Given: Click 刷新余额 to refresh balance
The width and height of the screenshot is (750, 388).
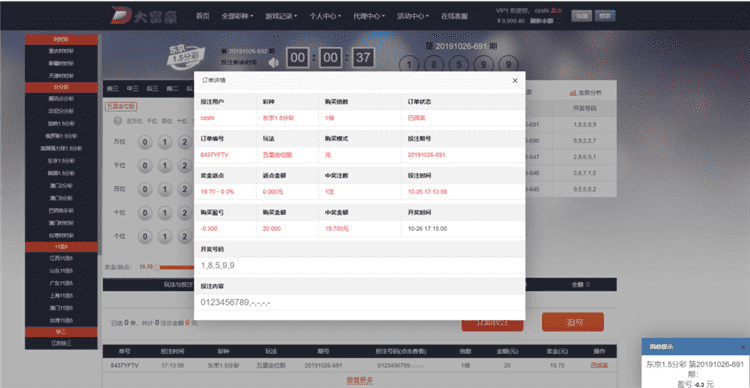Looking at the screenshot, I should pyautogui.click(x=541, y=21).
